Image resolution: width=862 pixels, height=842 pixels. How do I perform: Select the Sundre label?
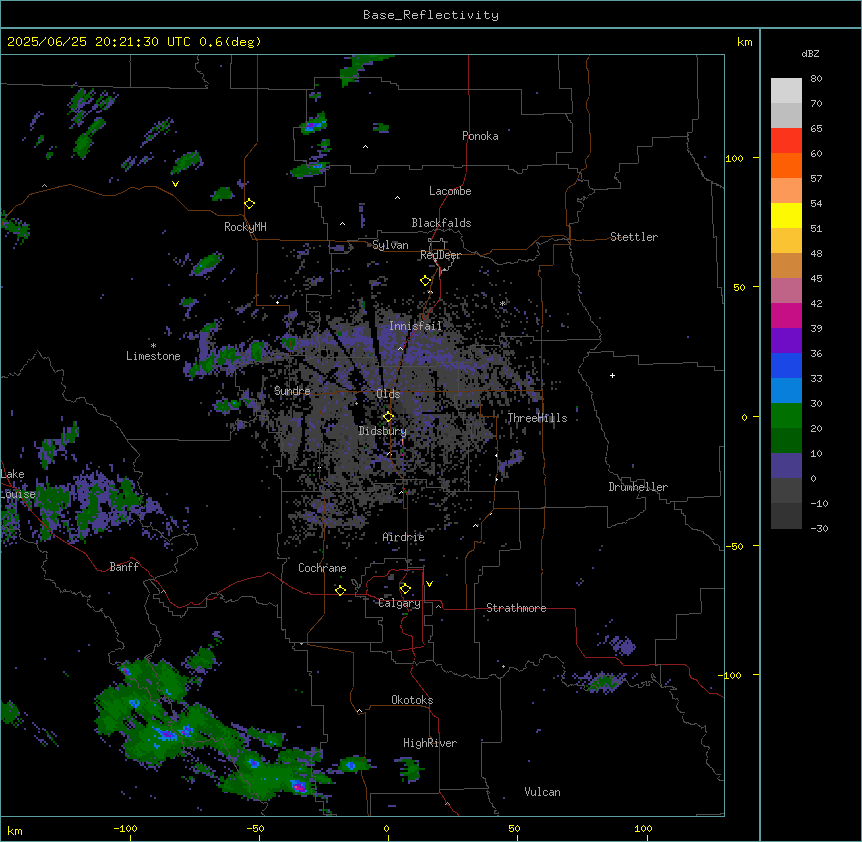292,391
